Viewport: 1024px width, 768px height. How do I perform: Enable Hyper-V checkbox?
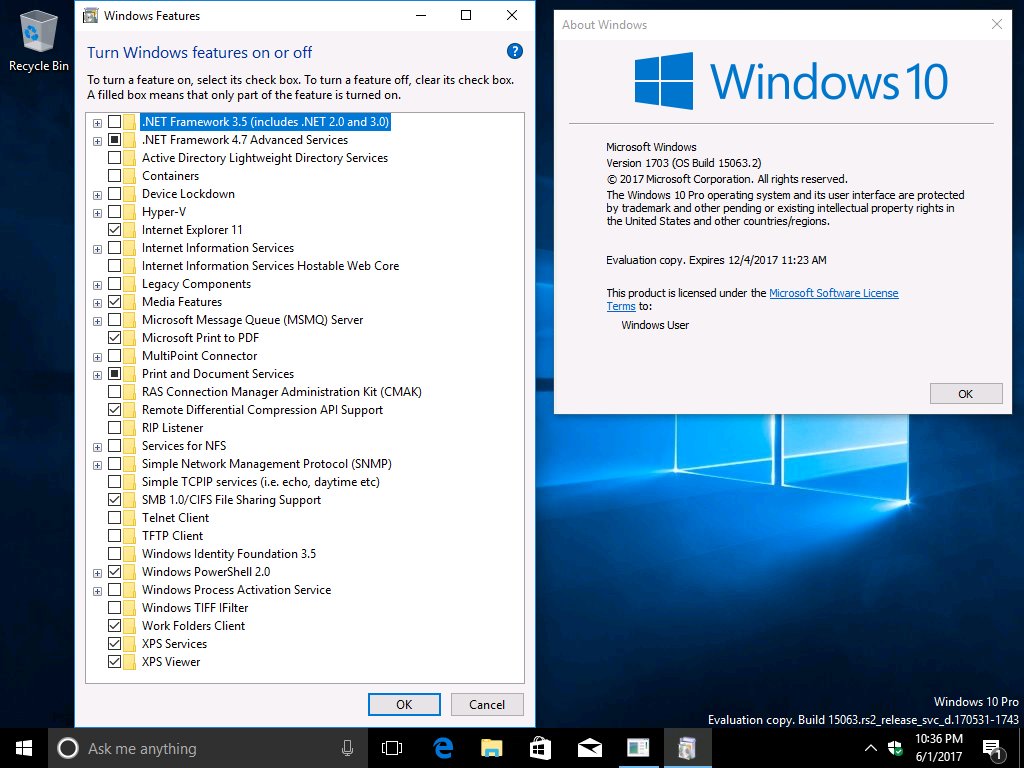[x=114, y=212]
